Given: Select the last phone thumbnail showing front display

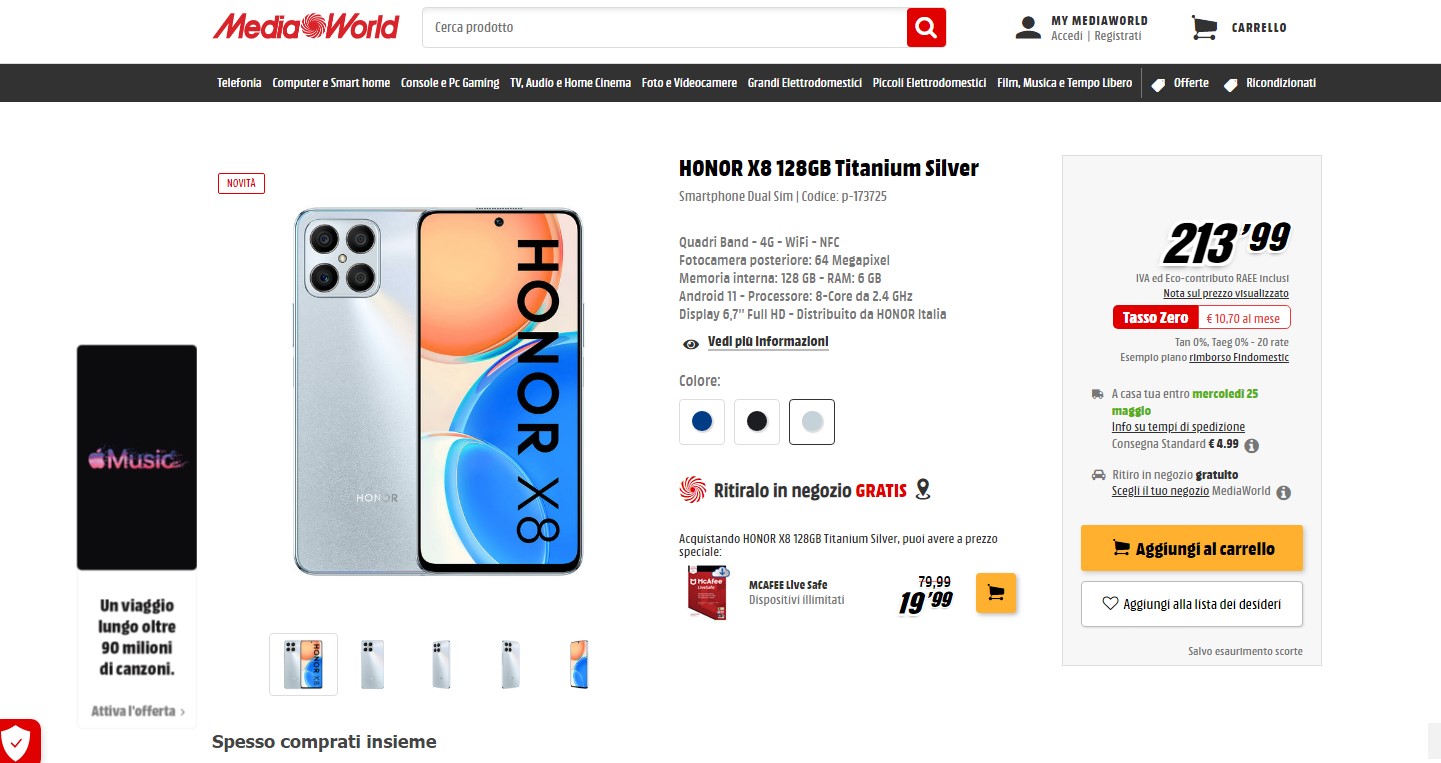Looking at the screenshot, I should [579, 664].
